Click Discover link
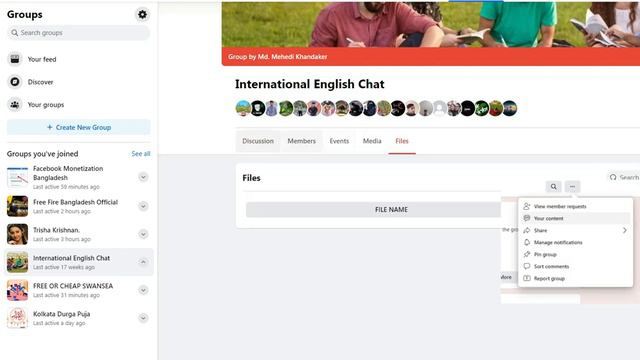Viewport: 640px width, 360px height. [x=40, y=82]
